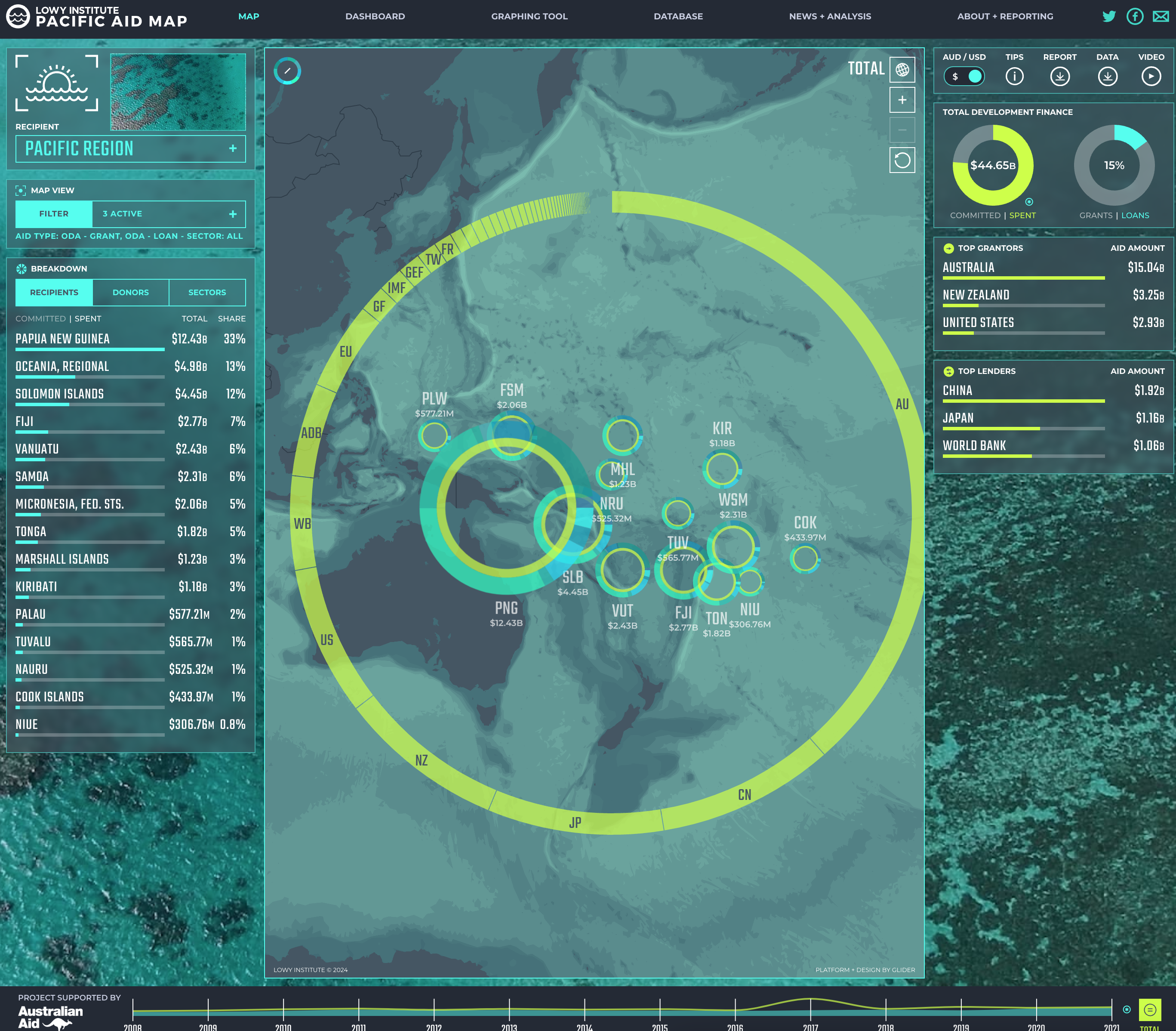Open the filter panel with the plus

233,213
